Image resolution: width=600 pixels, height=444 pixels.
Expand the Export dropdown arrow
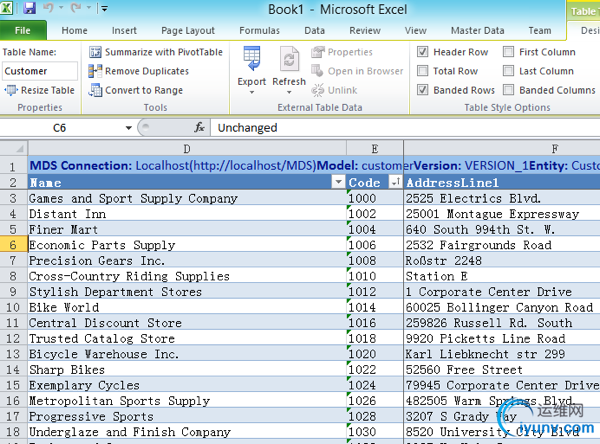point(252,92)
